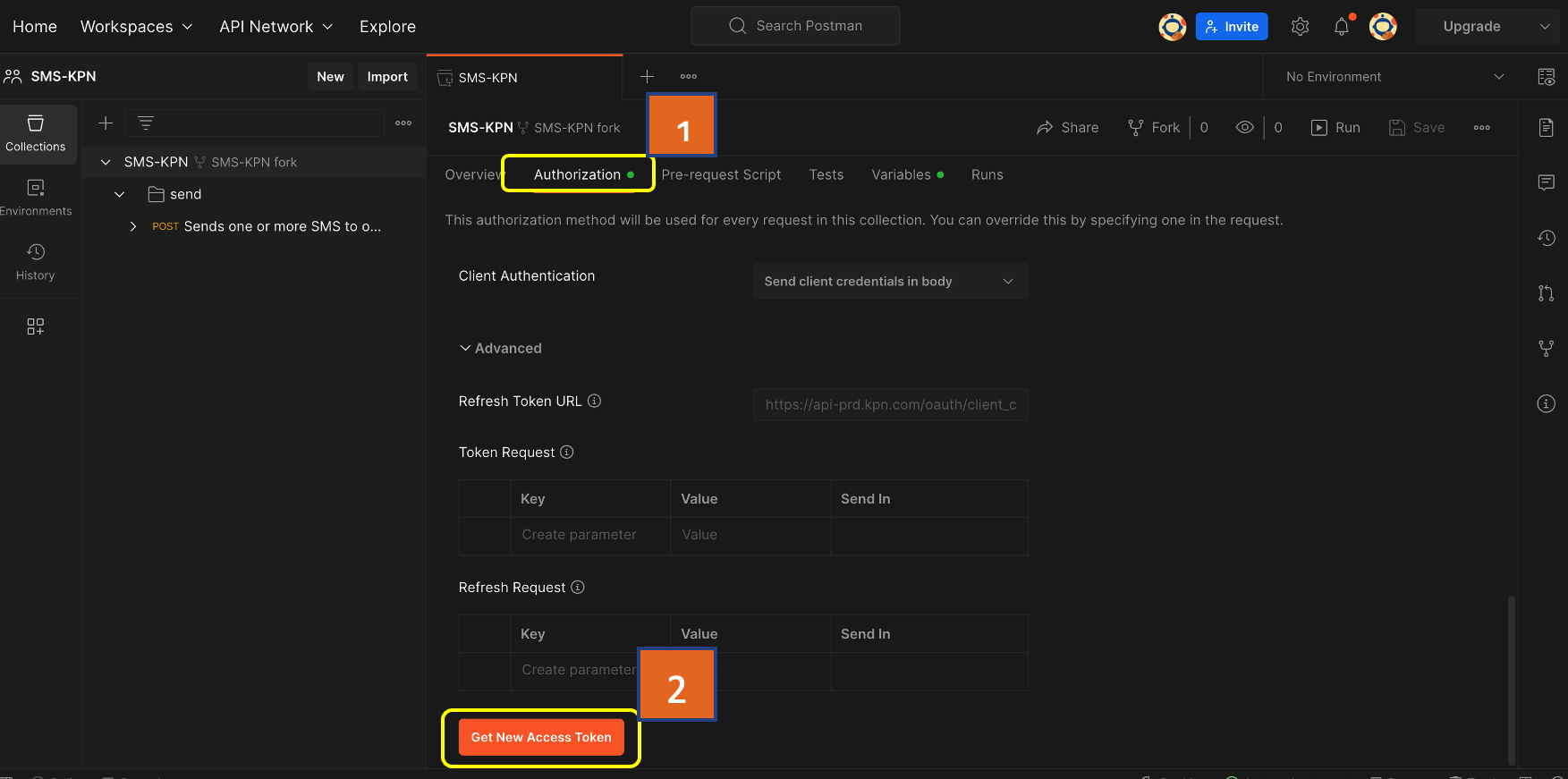Open the changelog icon in right sidebar

coord(1546,238)
